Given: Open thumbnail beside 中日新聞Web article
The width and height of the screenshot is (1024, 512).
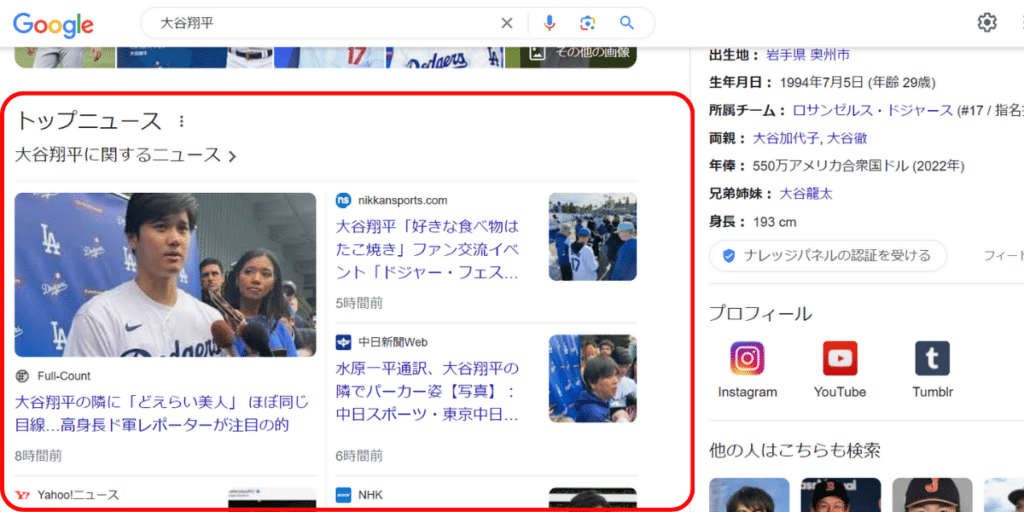Looking at the screenshot, I should (x=592, y=379).
